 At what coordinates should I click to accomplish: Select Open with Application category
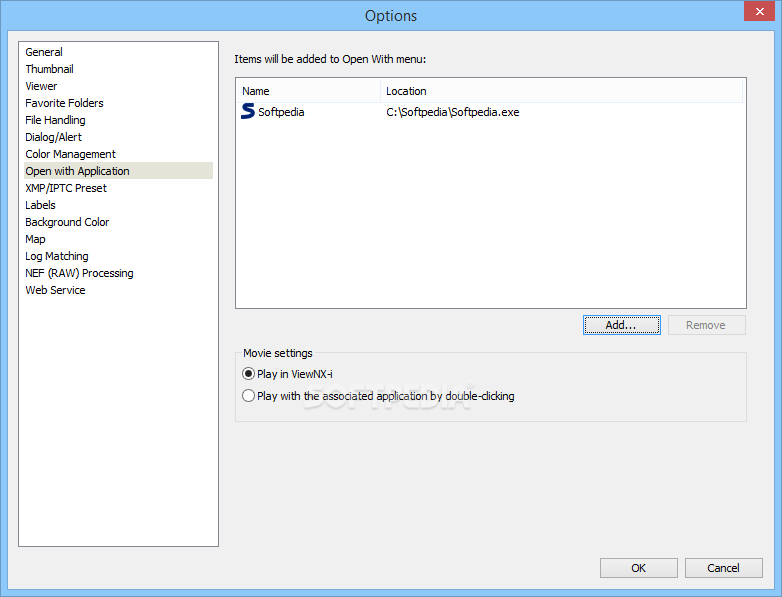119,171
